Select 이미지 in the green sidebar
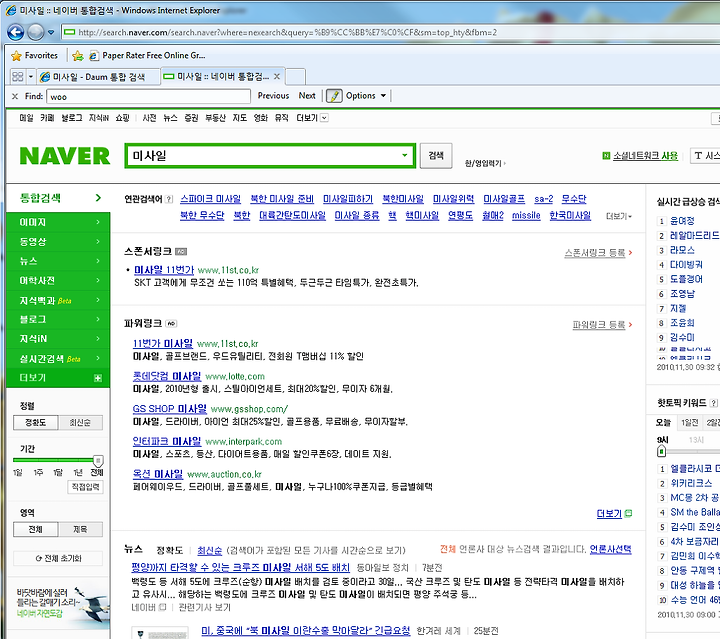Screen dimensions: 720x639 click(59, 222)
